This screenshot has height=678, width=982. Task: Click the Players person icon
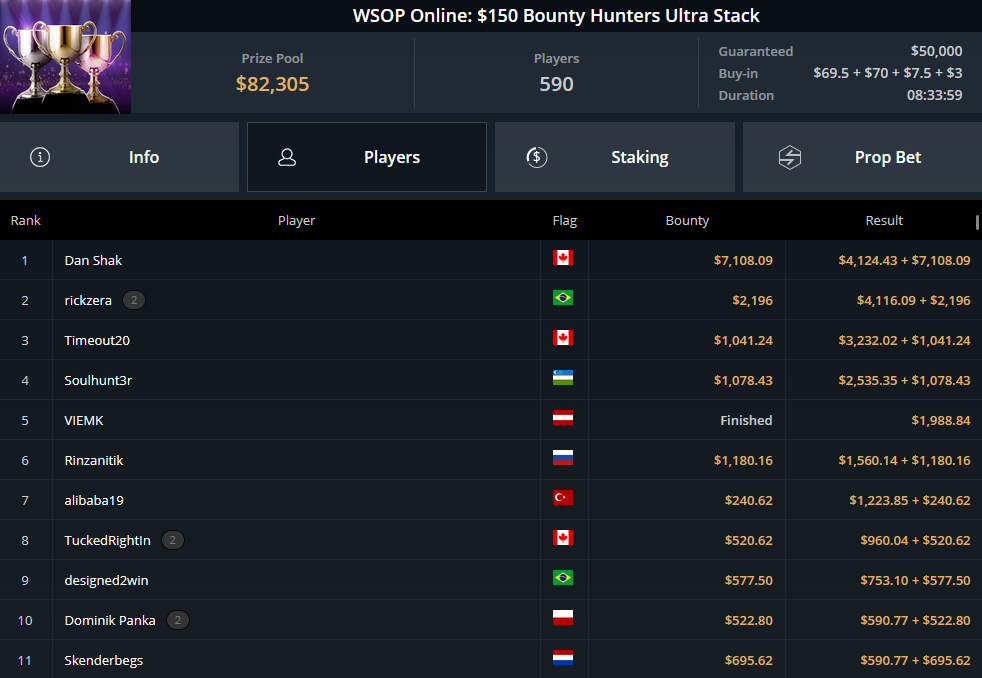(287, 157)
